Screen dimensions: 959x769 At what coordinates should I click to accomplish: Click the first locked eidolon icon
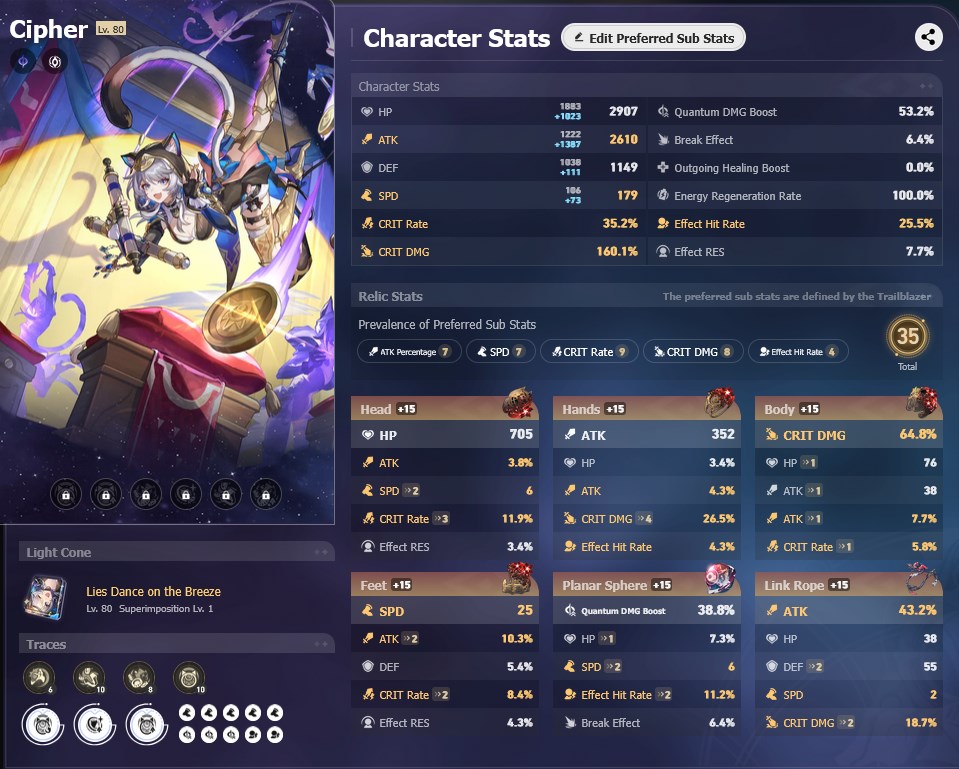coord(66,494)
